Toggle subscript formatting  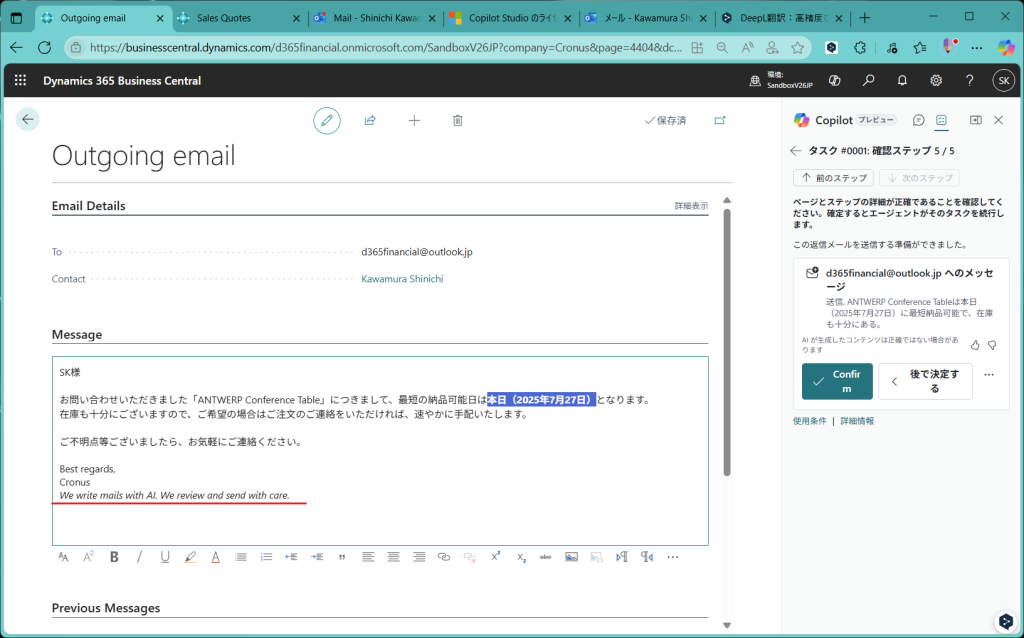521,557
